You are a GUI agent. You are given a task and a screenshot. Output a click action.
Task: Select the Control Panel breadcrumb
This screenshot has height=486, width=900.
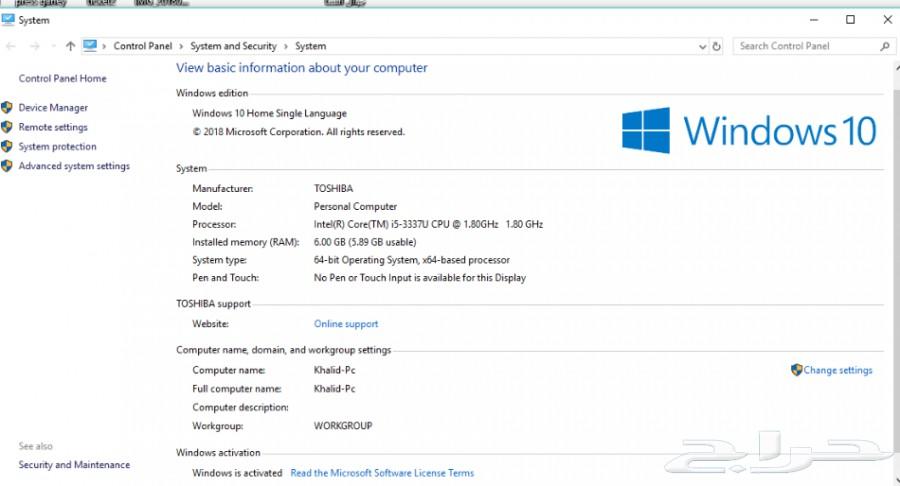click(143, 46)
